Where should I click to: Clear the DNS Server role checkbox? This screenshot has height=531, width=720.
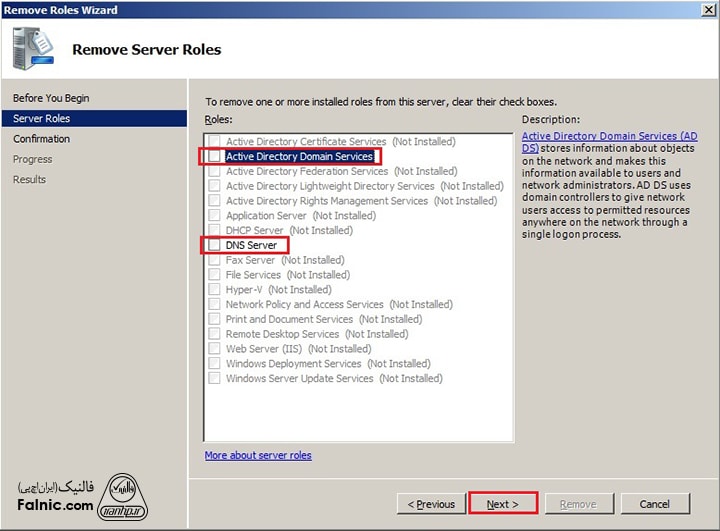214,245
